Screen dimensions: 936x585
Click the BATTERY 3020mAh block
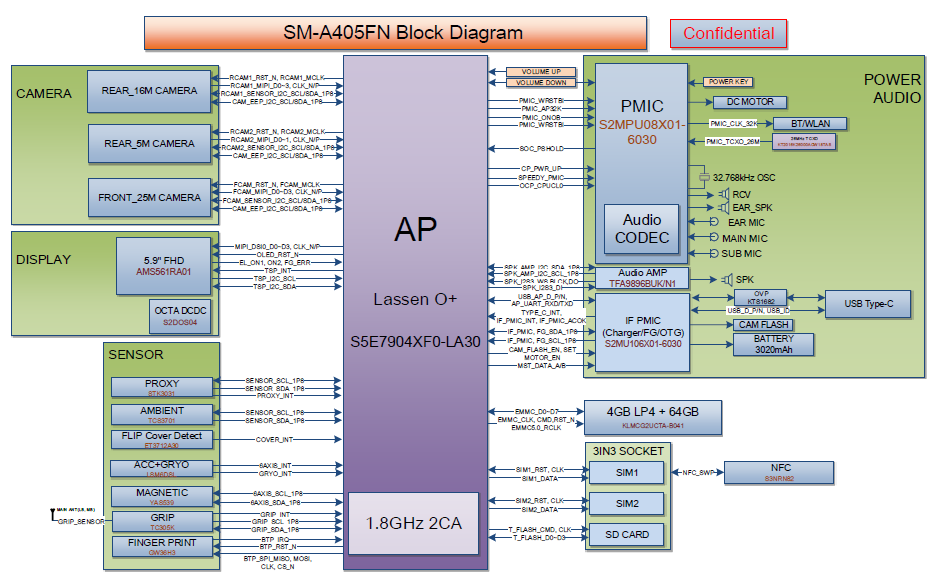[x=773, y=344]
